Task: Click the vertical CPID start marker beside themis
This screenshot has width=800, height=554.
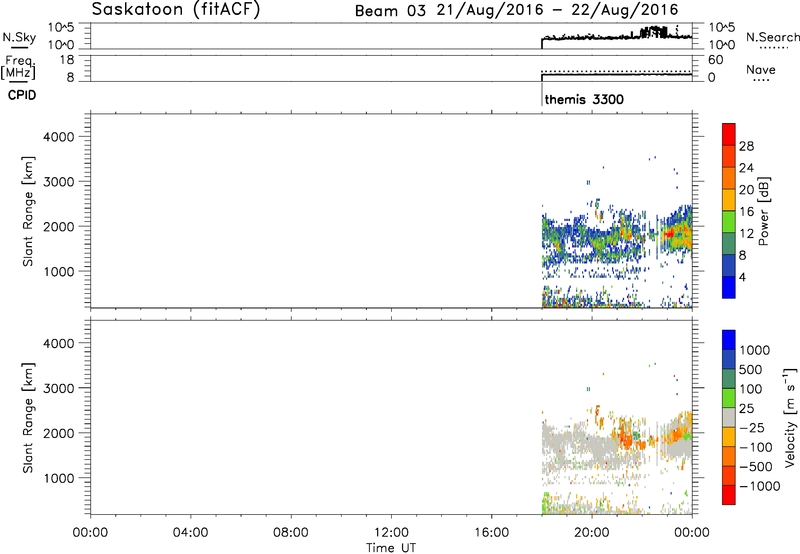Action: (x=542, y=94)
